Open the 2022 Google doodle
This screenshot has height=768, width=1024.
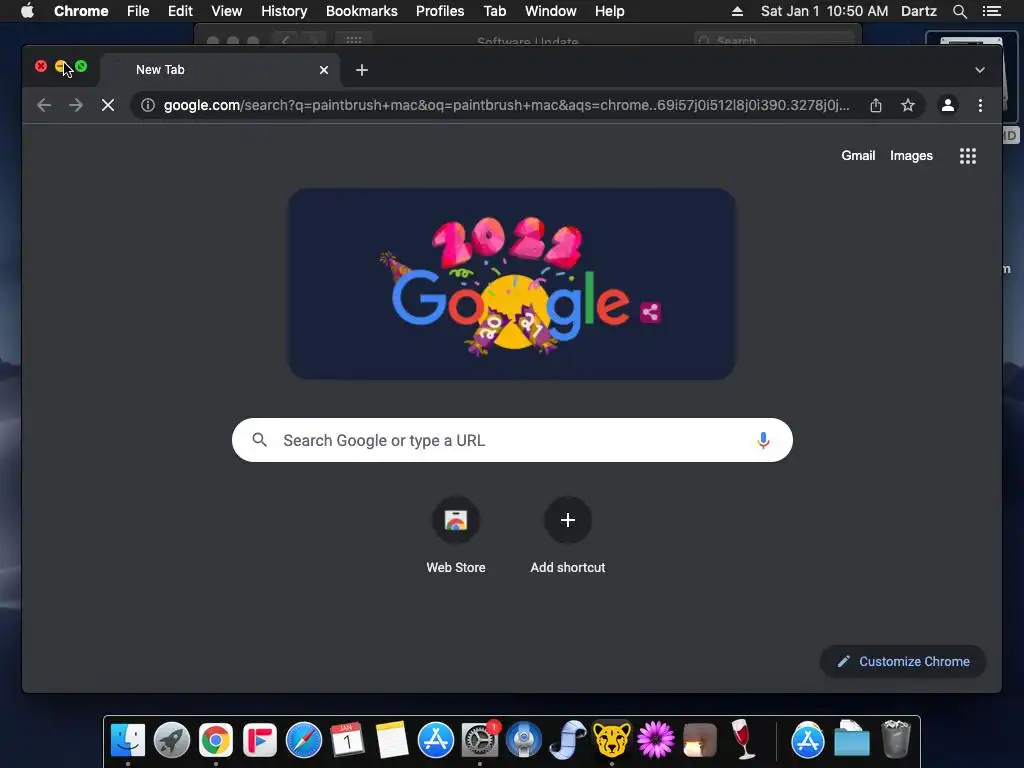tap(512, 284)
